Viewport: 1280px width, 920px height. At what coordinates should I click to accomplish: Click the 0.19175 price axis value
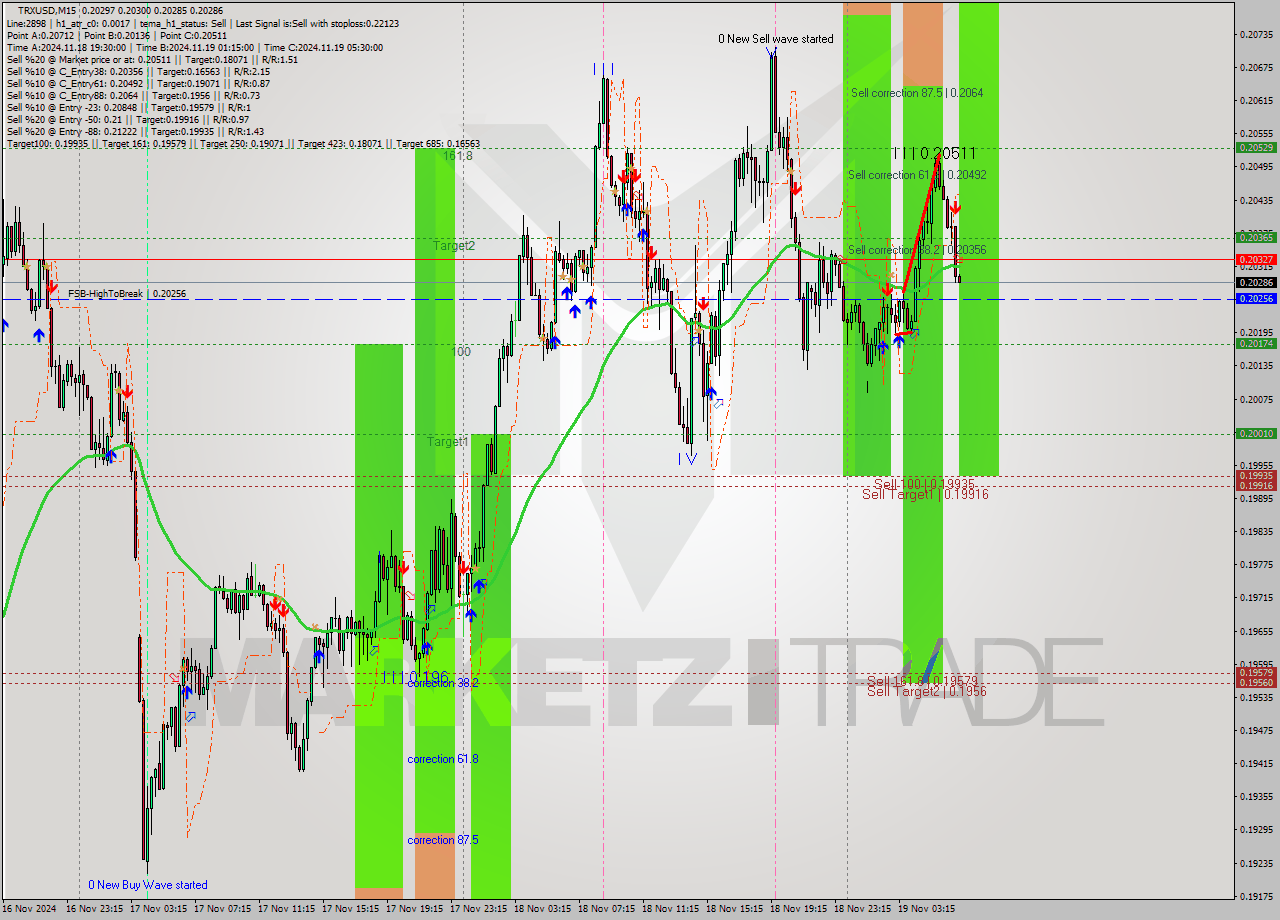(x=1256, y=896)
